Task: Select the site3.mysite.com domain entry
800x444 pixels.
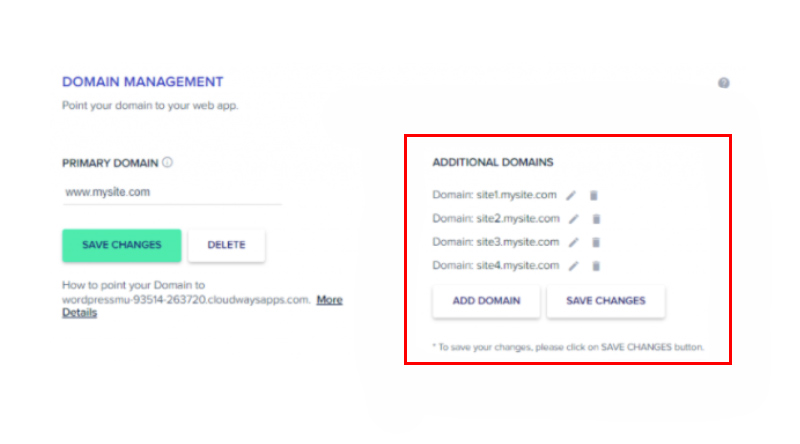Action: click(x=496, y=242)
